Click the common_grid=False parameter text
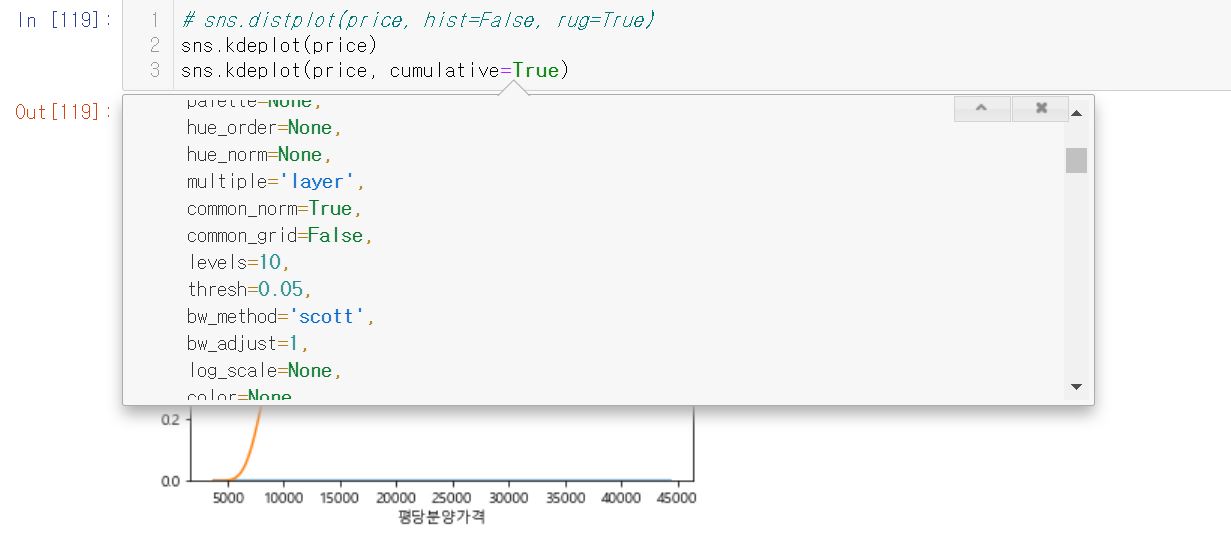The width and height of the screenshot is (1231, 547). tap(280, 236)
